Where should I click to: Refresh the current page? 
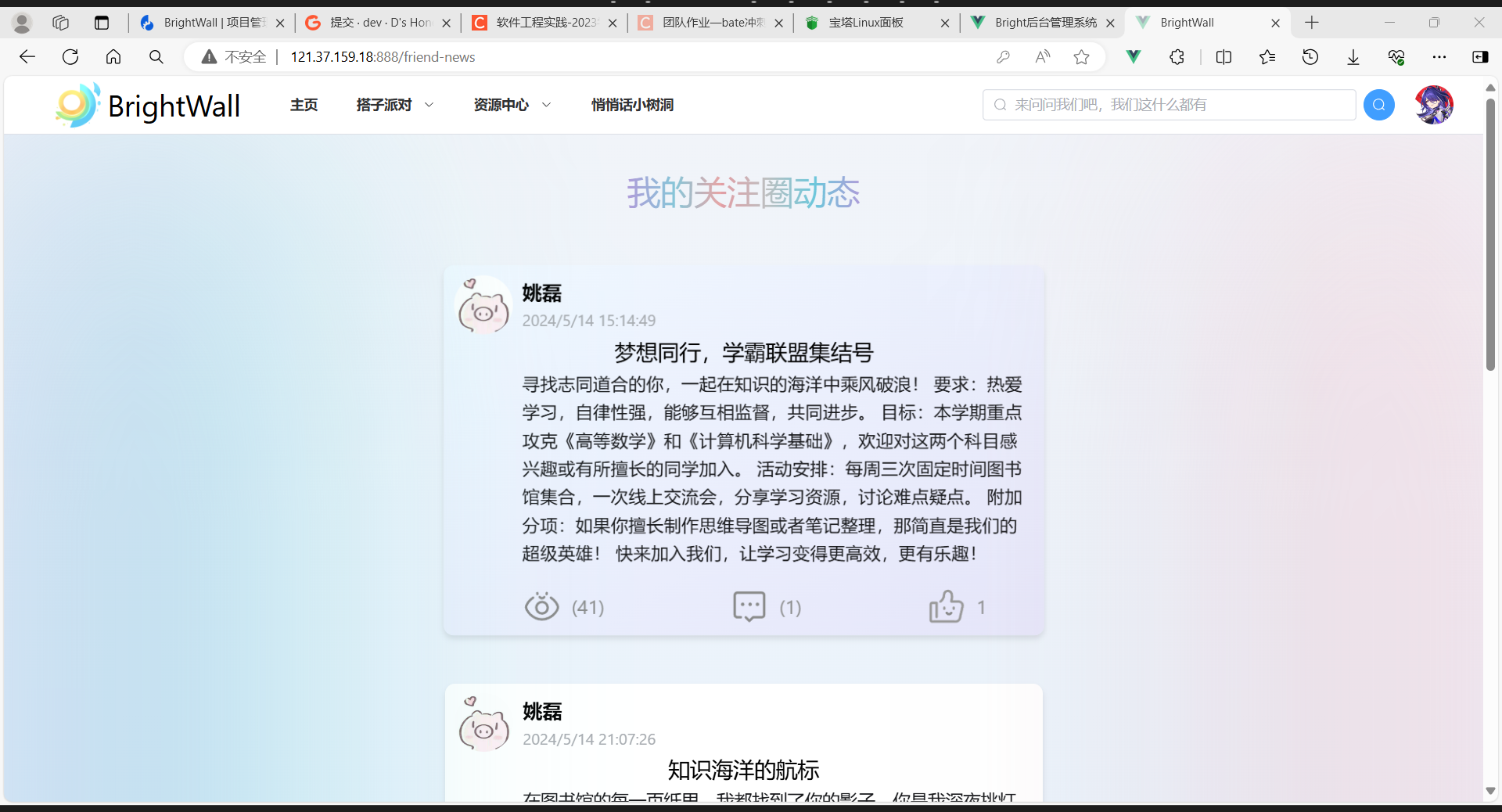[x=70, y=57]
